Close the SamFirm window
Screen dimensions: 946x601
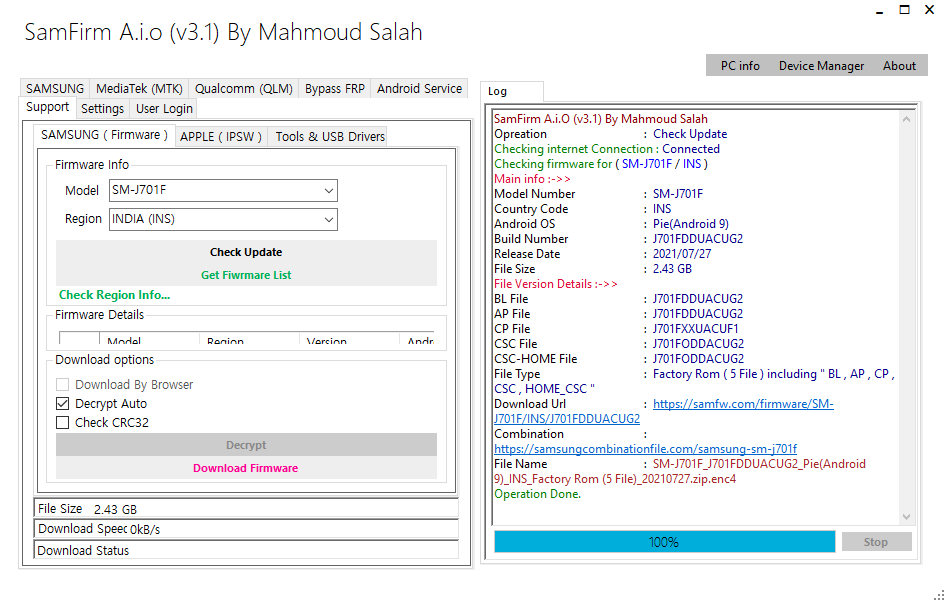(930, 10)
